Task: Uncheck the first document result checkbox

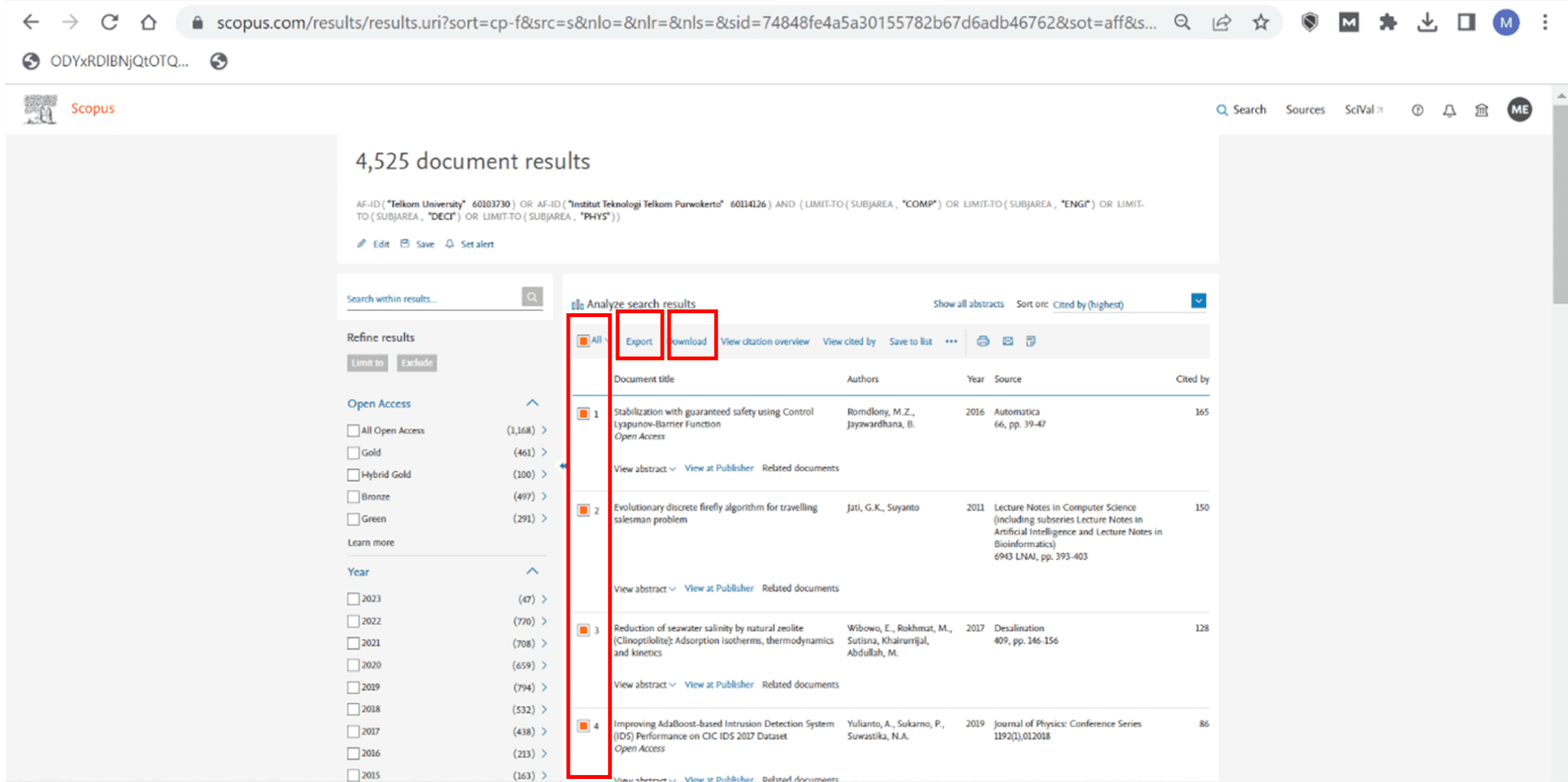Action: tap(583, 414)
